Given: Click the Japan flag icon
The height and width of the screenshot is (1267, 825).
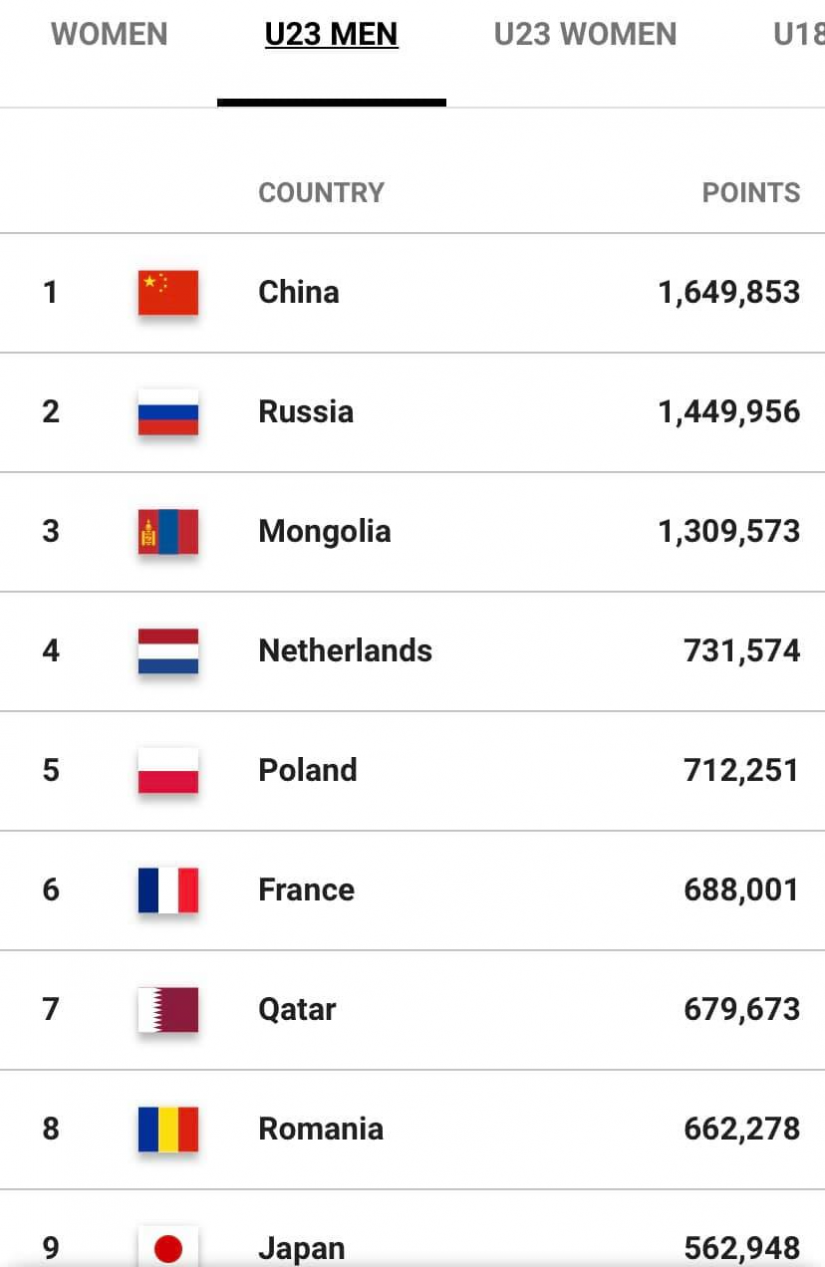Looking at the screenshot, I should [168, 1246].
